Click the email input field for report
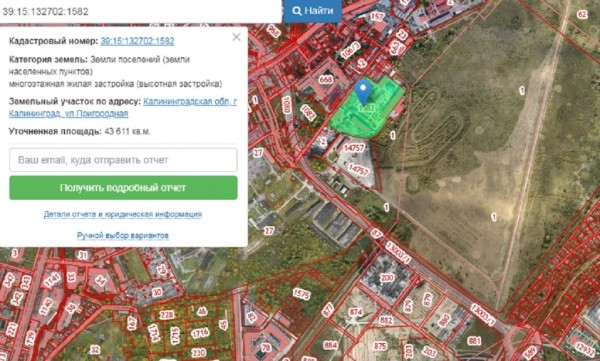The width and height of the screenshot is (600, 361). 123,160
